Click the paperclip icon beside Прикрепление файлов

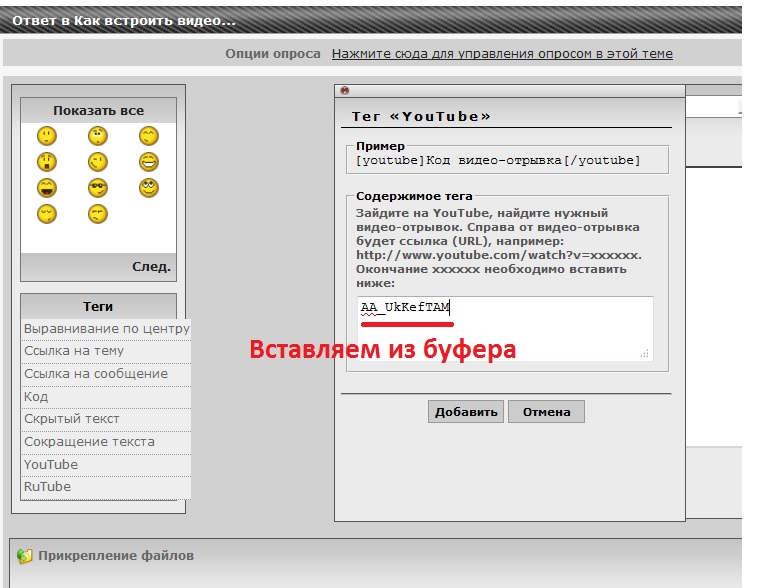pos(25,556)
